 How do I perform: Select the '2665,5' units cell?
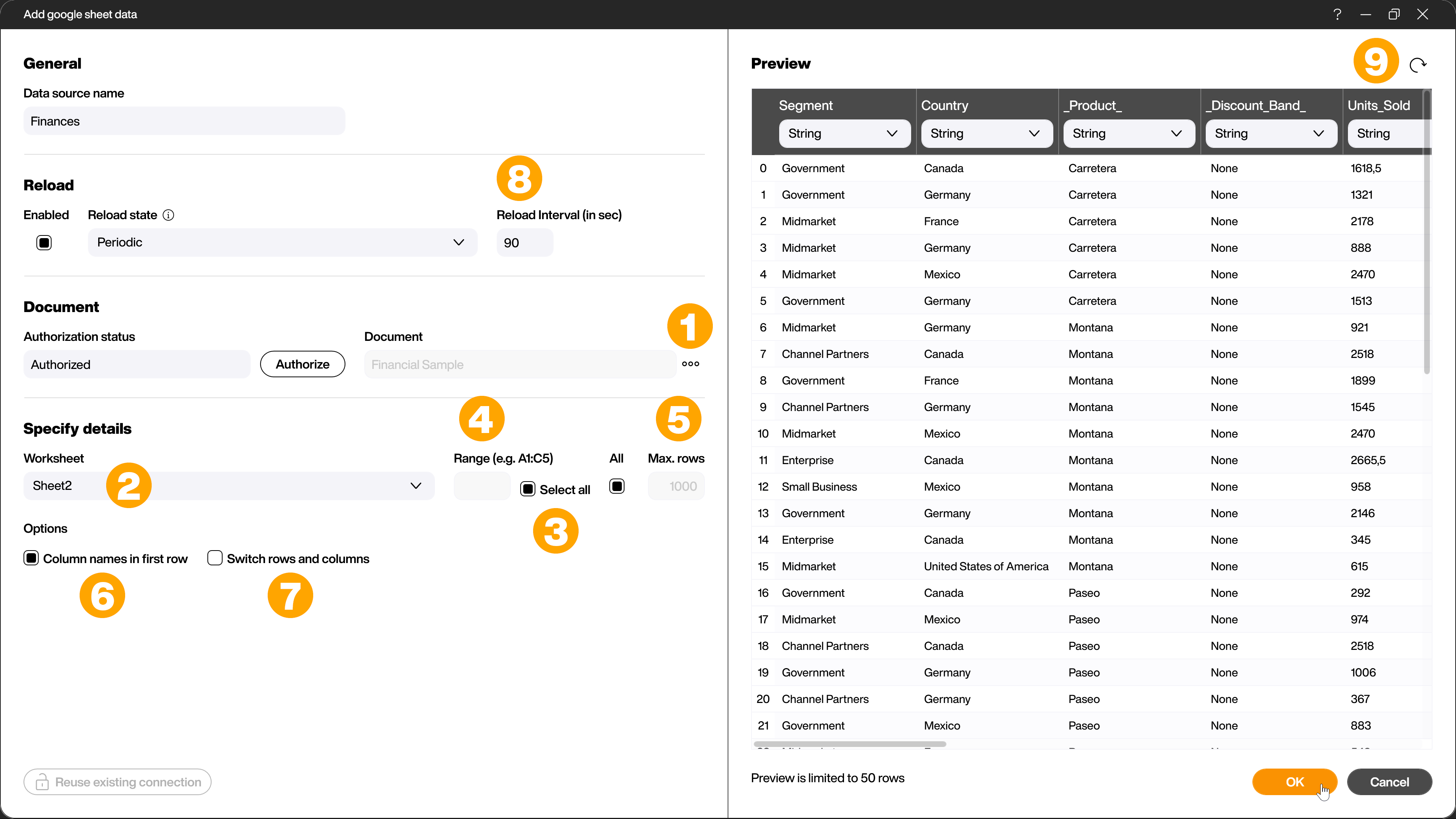[1368, 460]
